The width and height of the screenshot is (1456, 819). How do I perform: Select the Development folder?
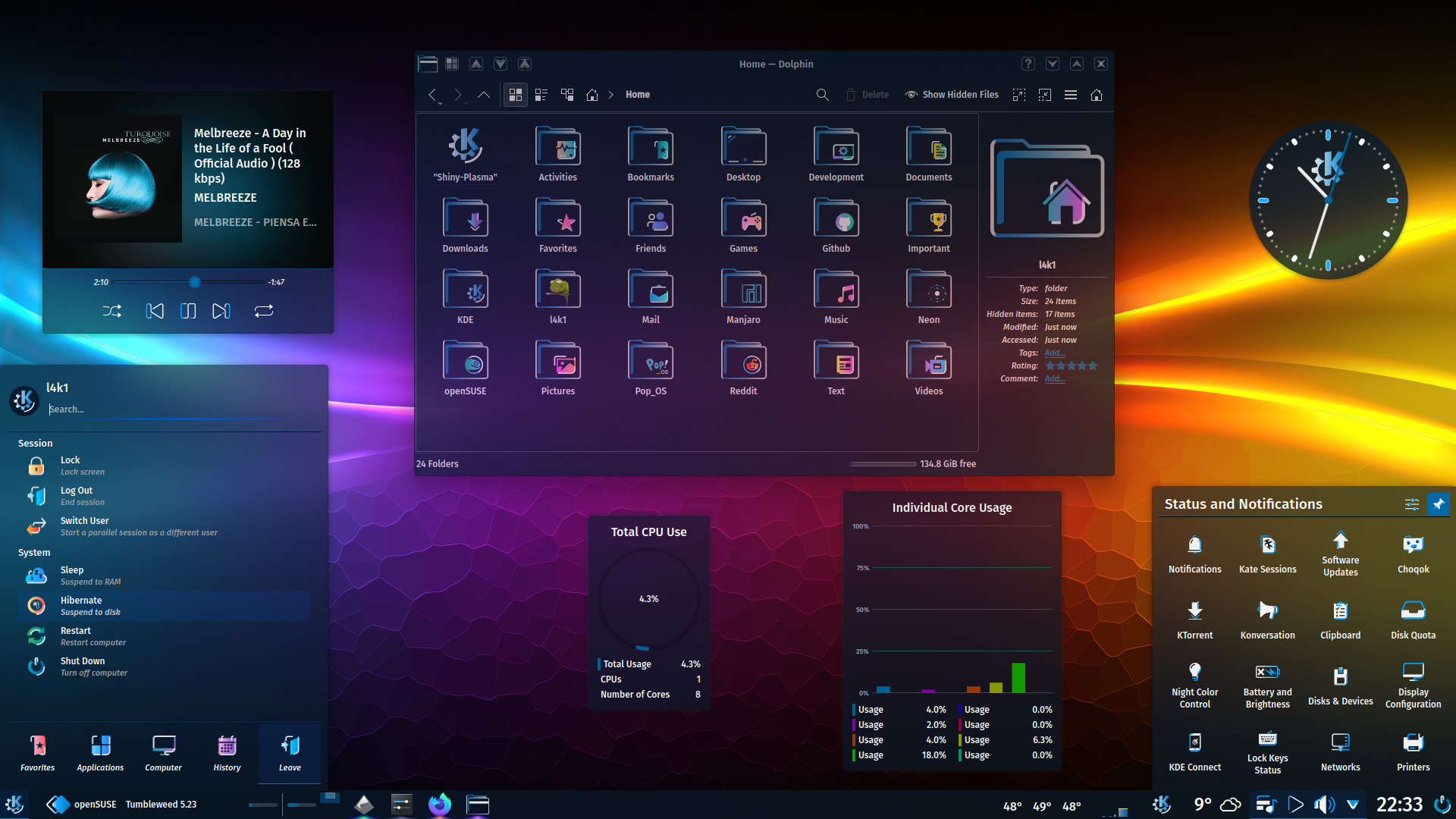tap(836, 154)
